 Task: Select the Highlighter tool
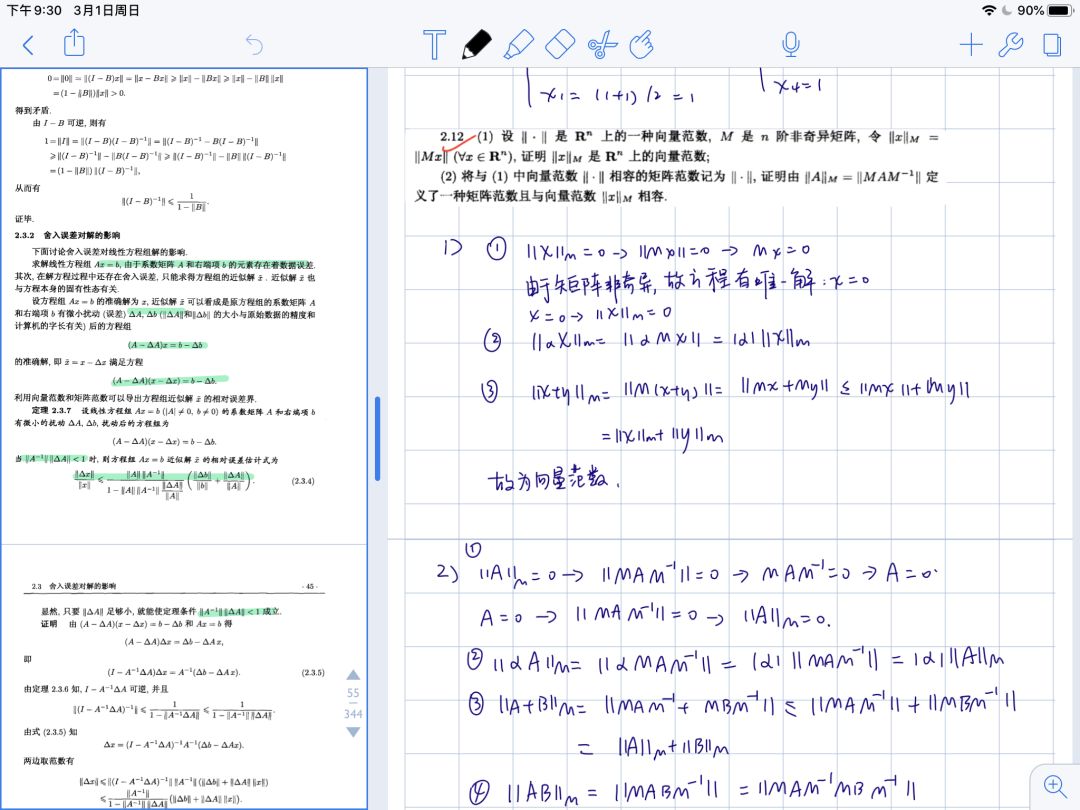(517, 44)
